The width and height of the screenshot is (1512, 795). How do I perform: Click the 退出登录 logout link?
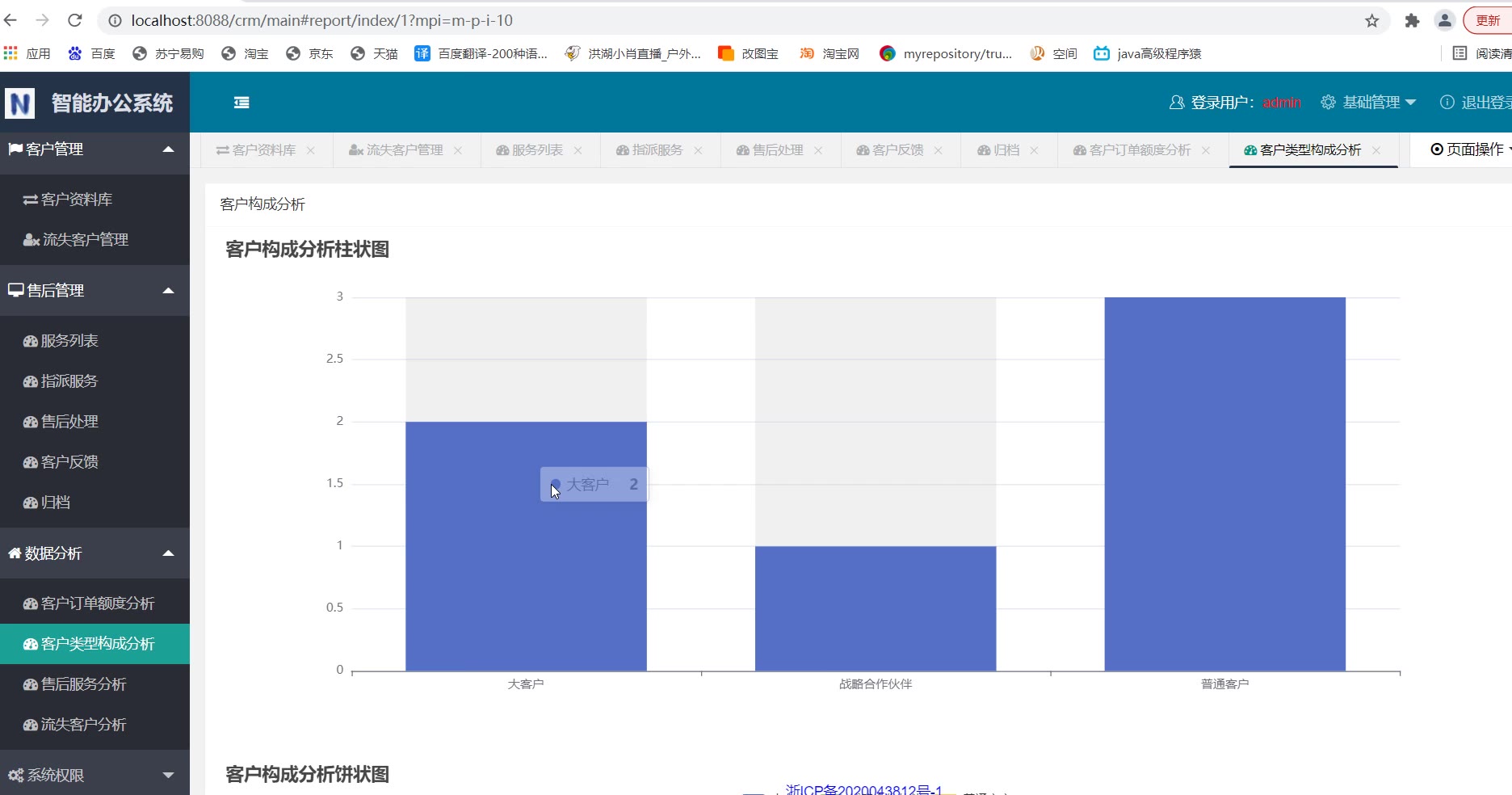(x=1480, y=103)
